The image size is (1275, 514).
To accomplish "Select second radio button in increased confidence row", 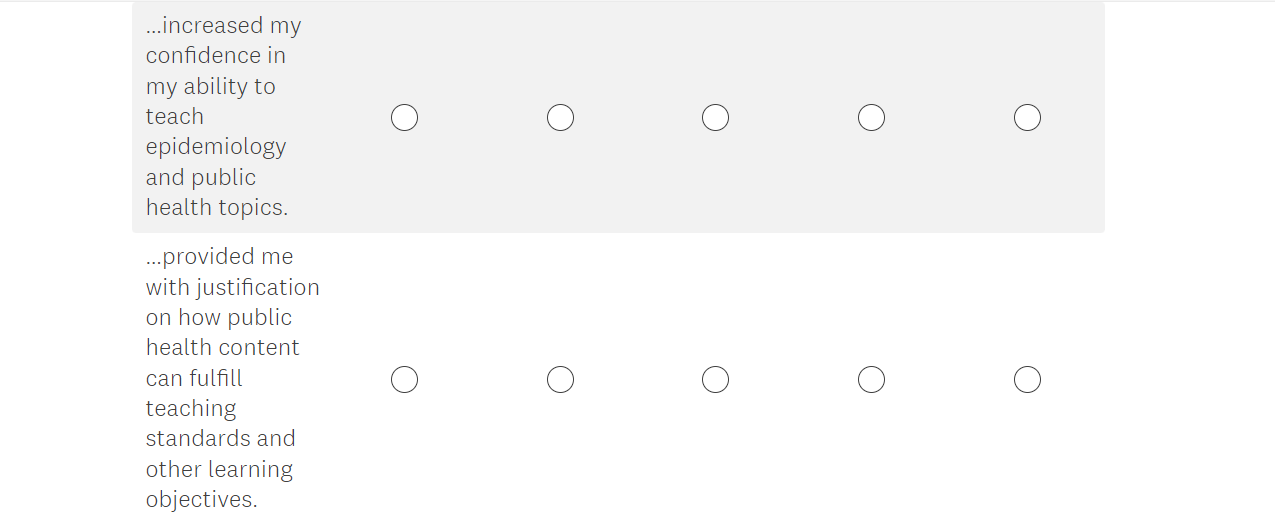I will [x=560, y=118].
